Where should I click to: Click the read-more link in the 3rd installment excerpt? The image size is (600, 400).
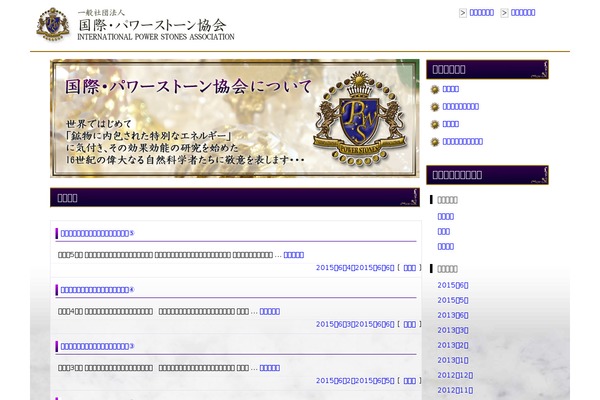[x=270, y=368]
